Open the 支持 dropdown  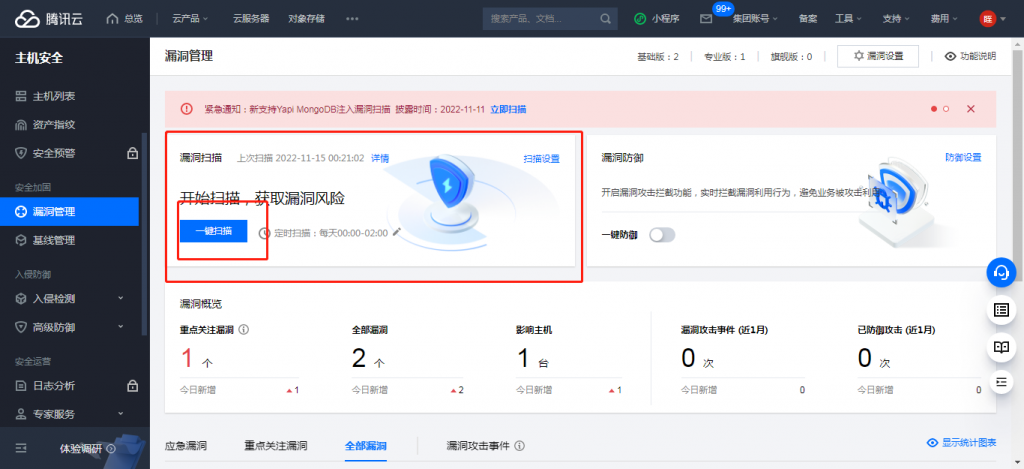[896, 18]
